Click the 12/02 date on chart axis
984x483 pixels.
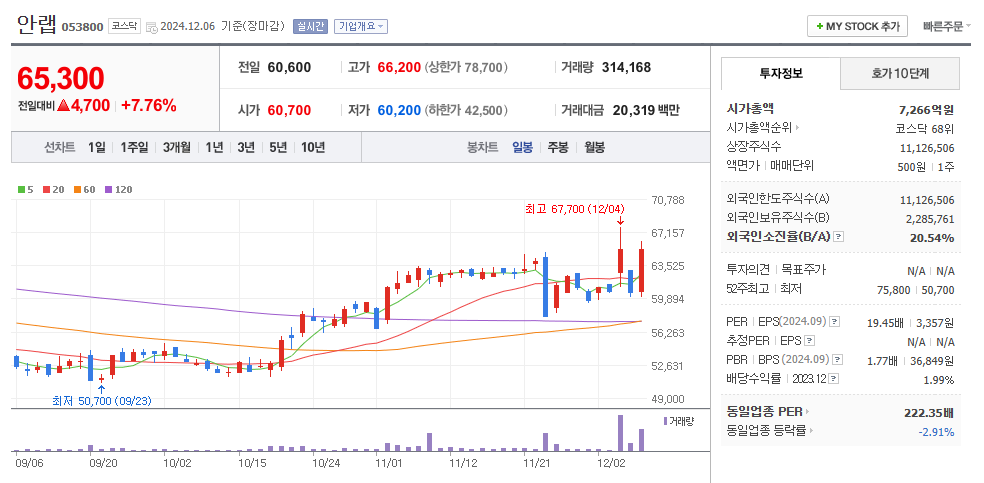point(611,463)
